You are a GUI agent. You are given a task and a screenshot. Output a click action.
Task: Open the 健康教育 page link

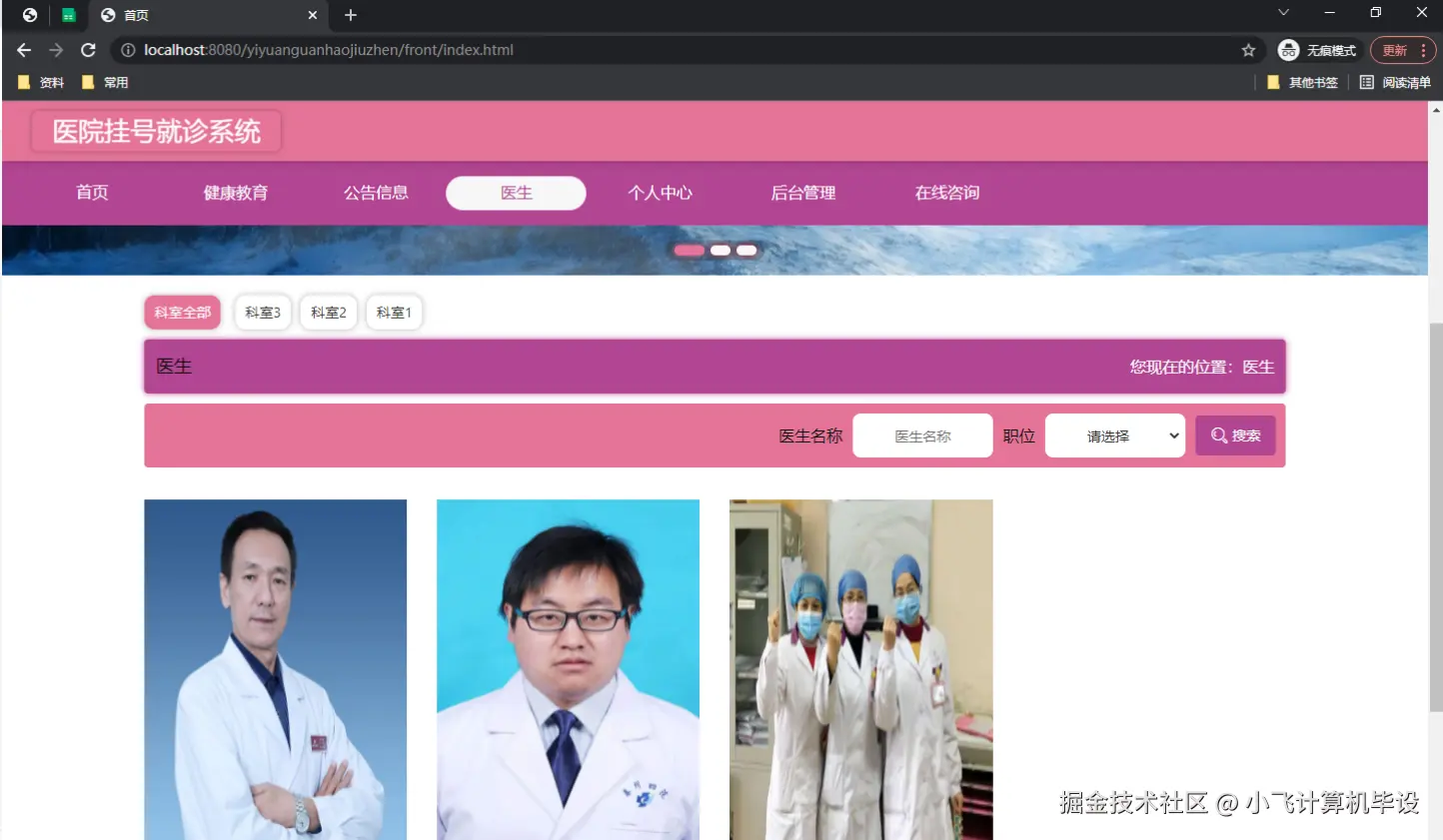point(236,193)
